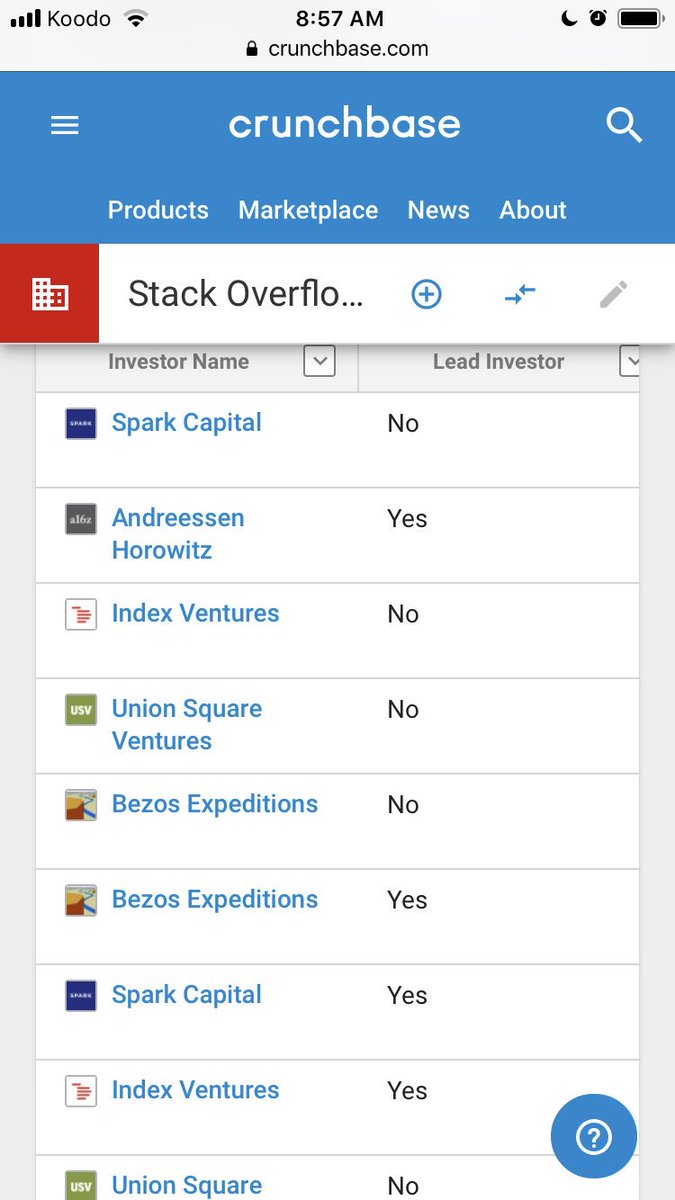Select the News menu item
The width and height of the screenshot is (675, 1200).
(x=438, y=210)
